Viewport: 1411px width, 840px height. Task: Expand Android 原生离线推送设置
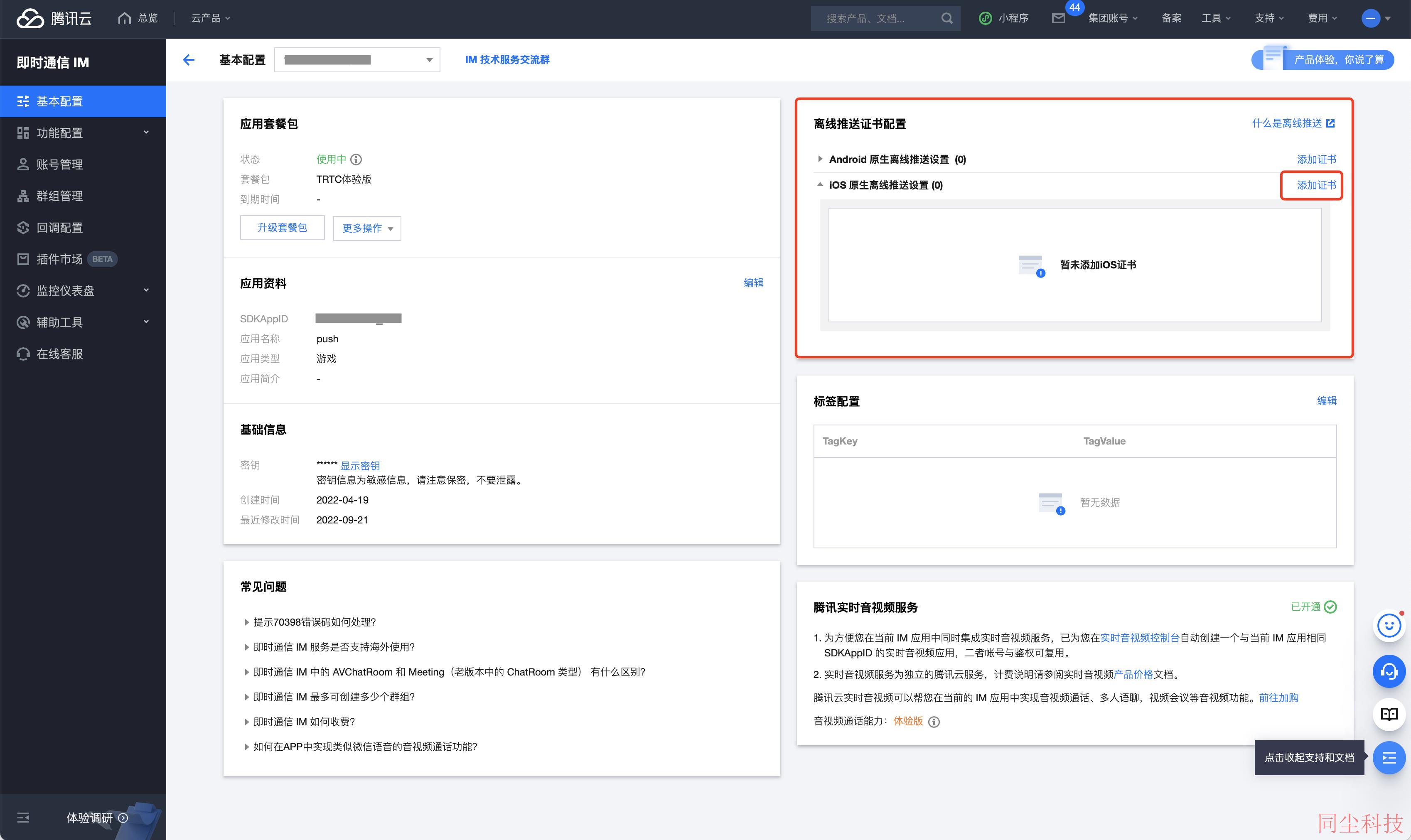(820, 159)
